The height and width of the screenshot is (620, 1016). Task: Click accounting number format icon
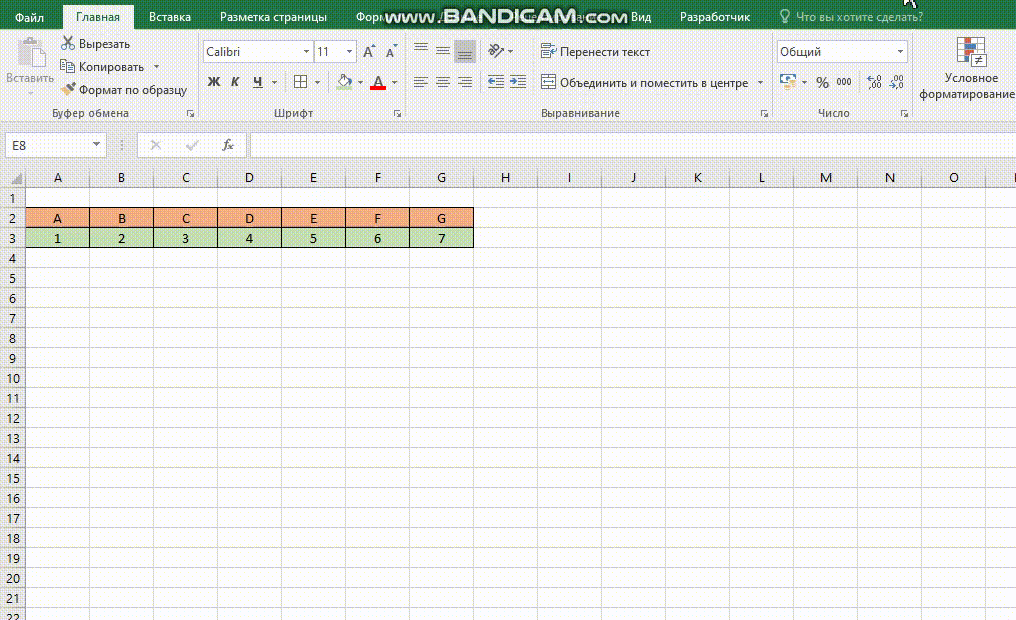coord(788,82)
